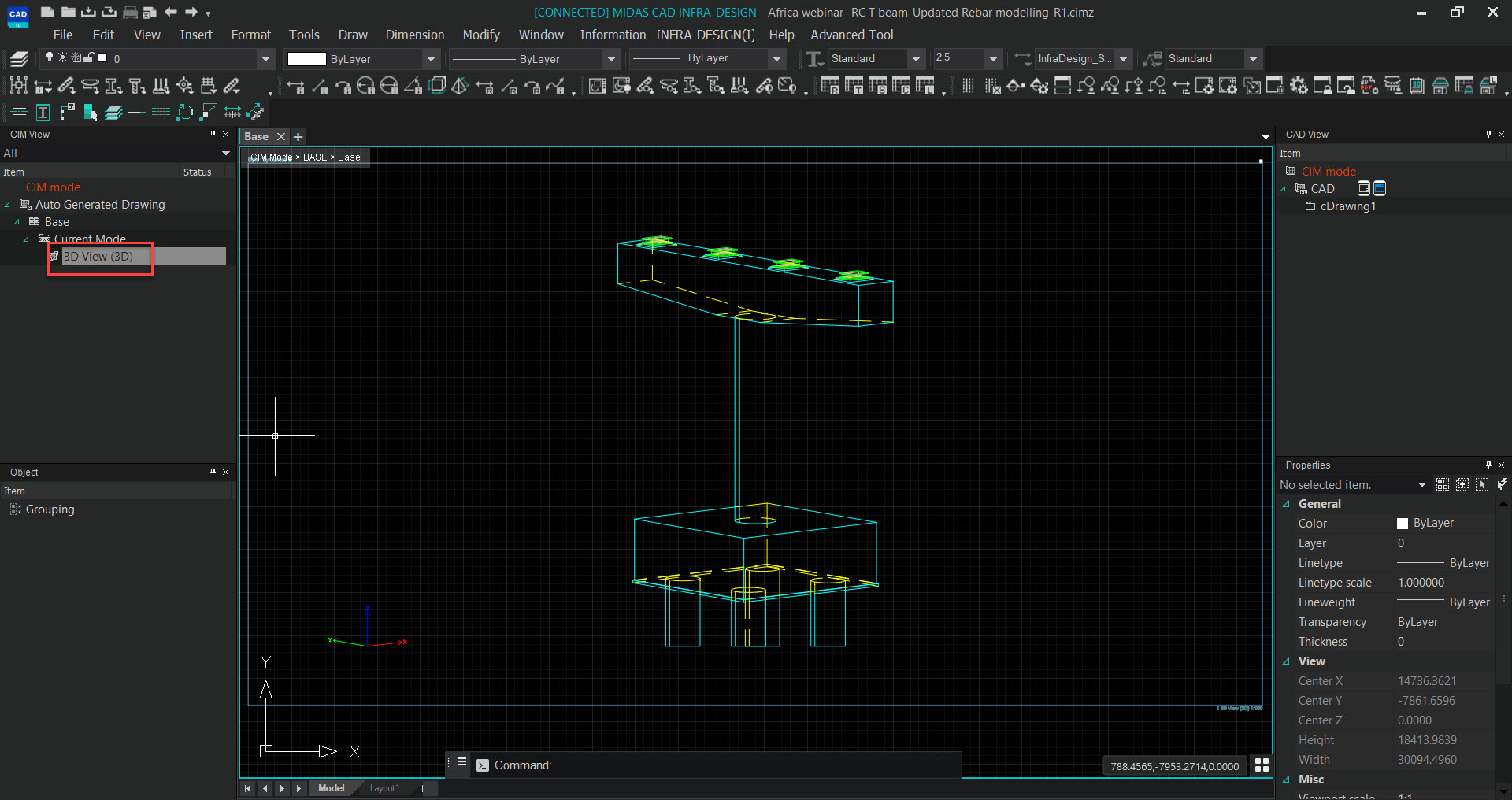
Task: Click the pick cursor icon in Properties
Action: point(1482,484)
